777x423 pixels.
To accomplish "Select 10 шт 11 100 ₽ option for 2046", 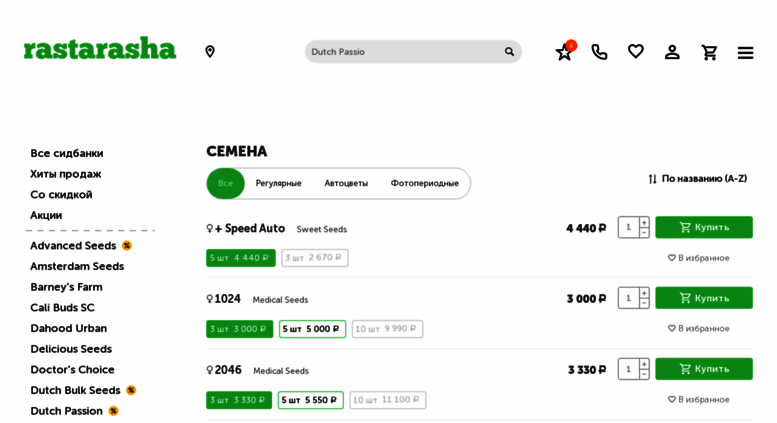I will (x=388, y=400).
